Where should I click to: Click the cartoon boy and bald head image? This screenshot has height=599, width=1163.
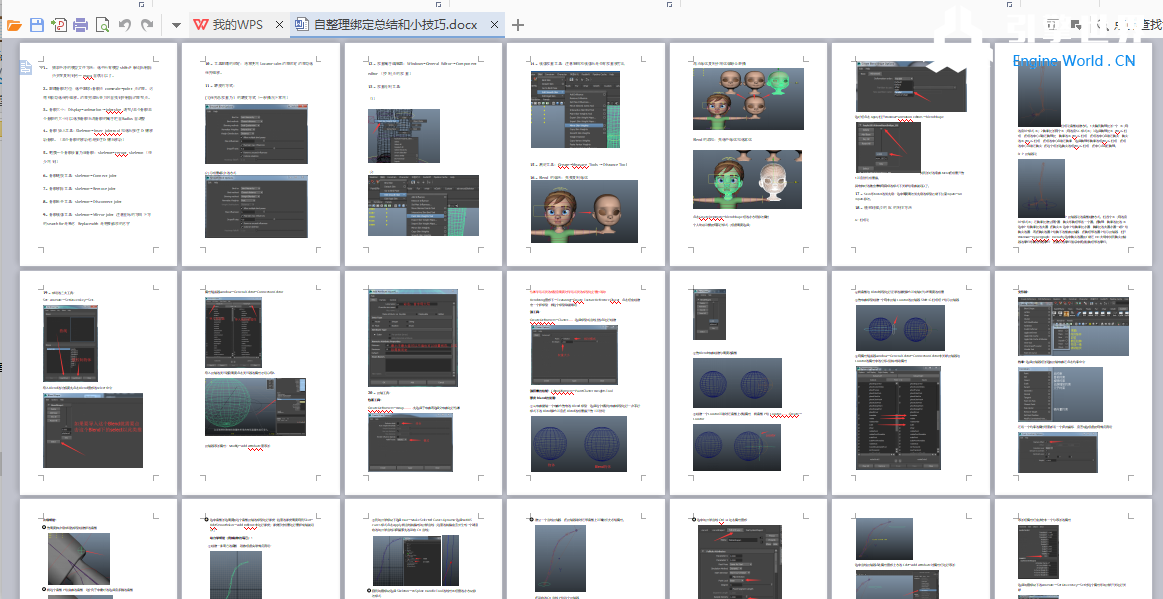pos(584,211)
